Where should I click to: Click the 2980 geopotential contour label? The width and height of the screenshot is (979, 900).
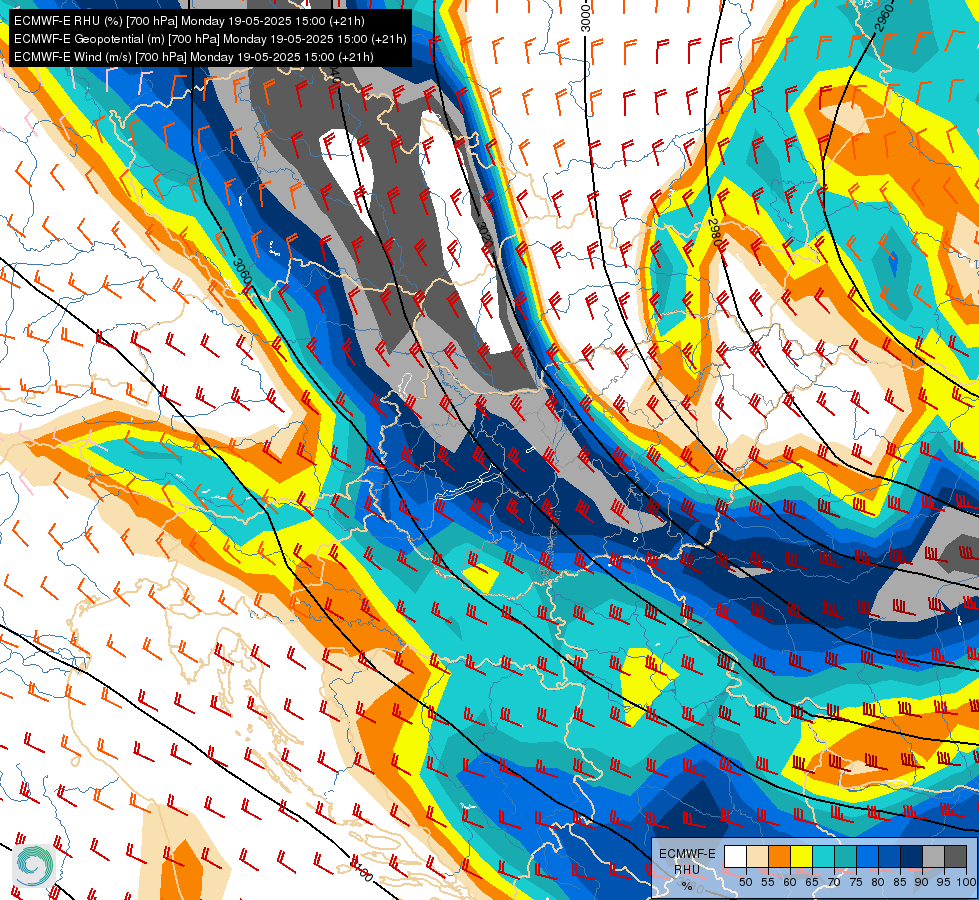[715, 232]
